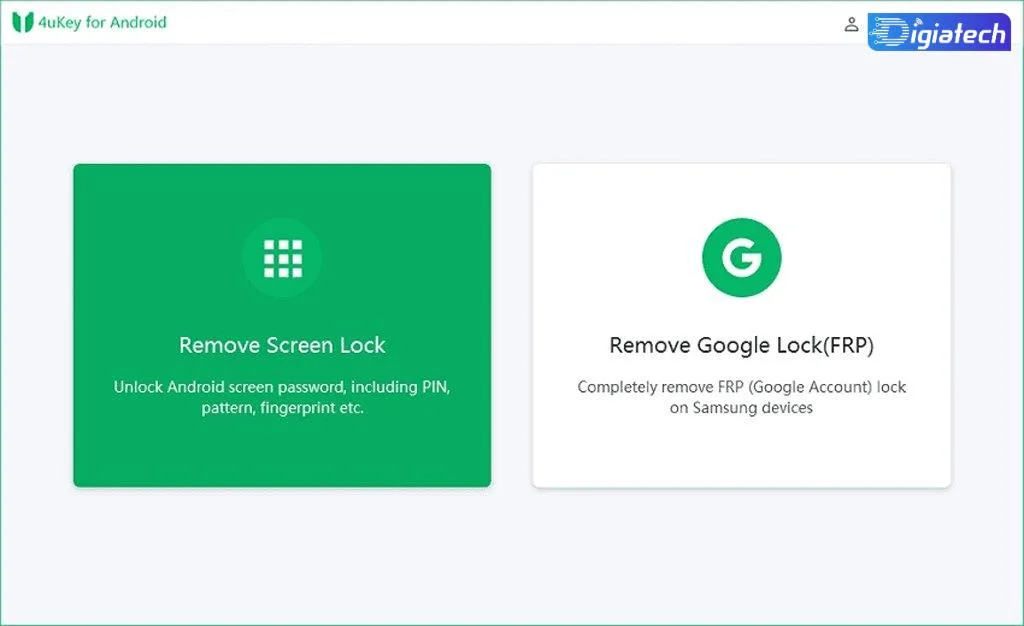Click the blank white area below the Samsung devices text
The width and height of the screenshot is (1024, 626).
tap(741, 452)
